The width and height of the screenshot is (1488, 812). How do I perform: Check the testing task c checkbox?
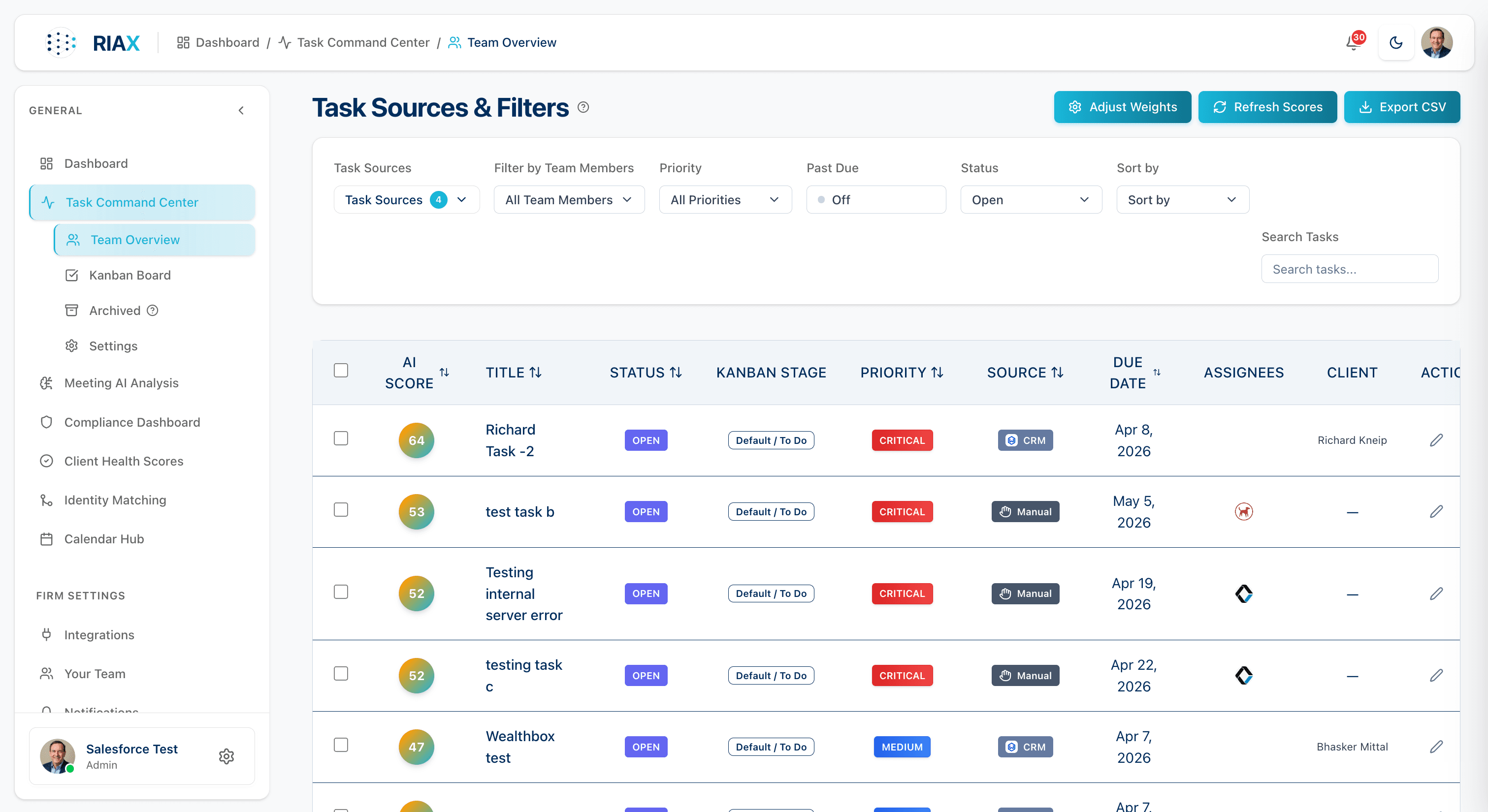[x=341, y=673]
